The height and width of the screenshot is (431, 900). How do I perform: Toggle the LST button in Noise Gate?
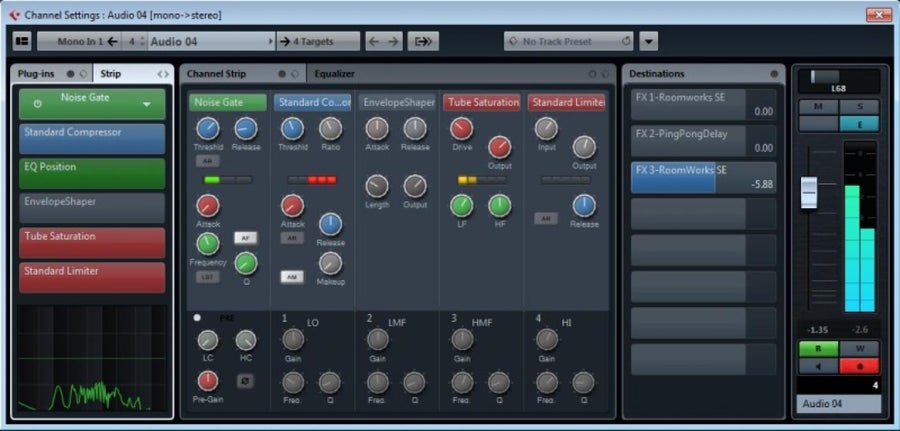207,277
